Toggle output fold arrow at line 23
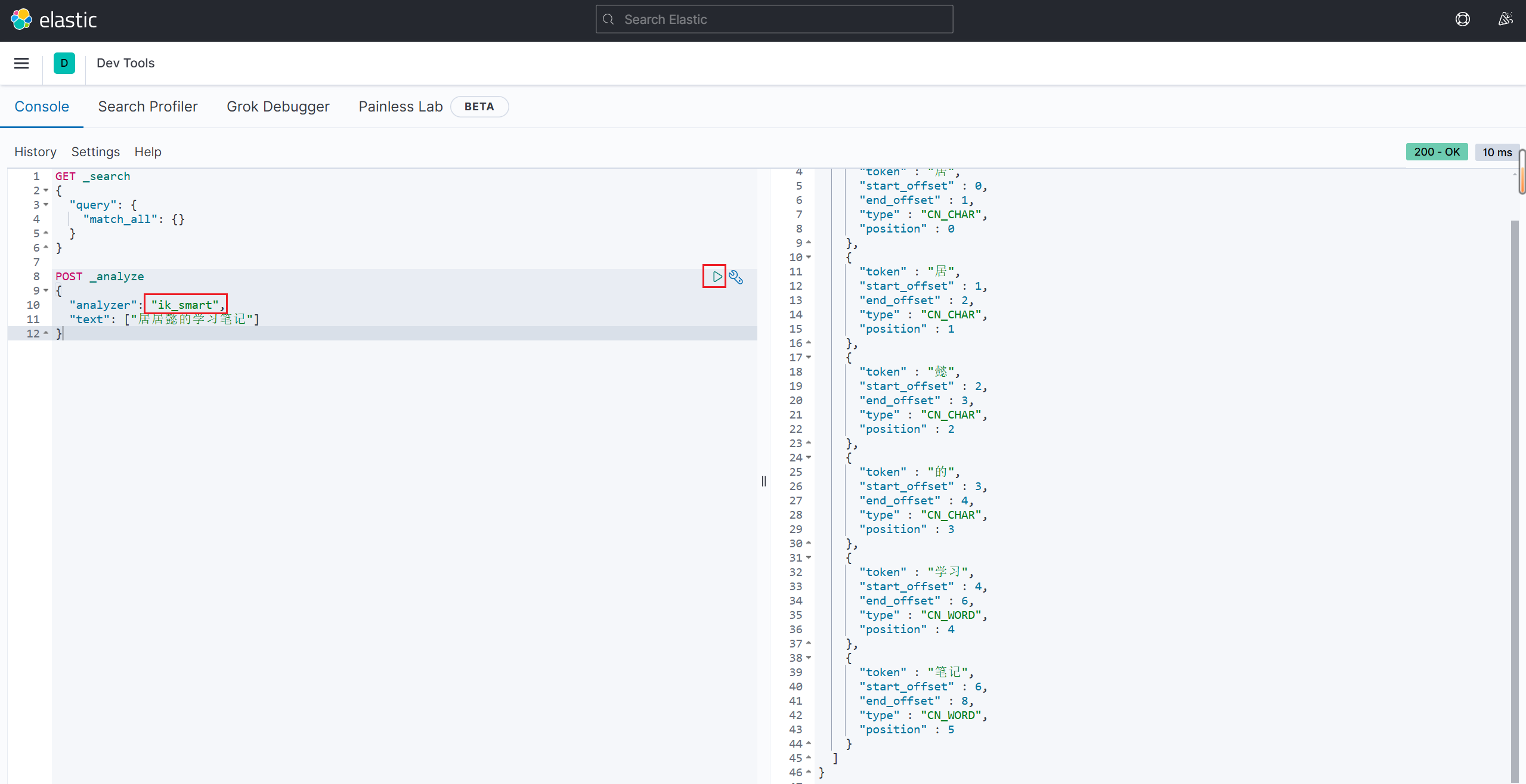The height and width of the screenshot is (784, 1526). click(809, 444)
